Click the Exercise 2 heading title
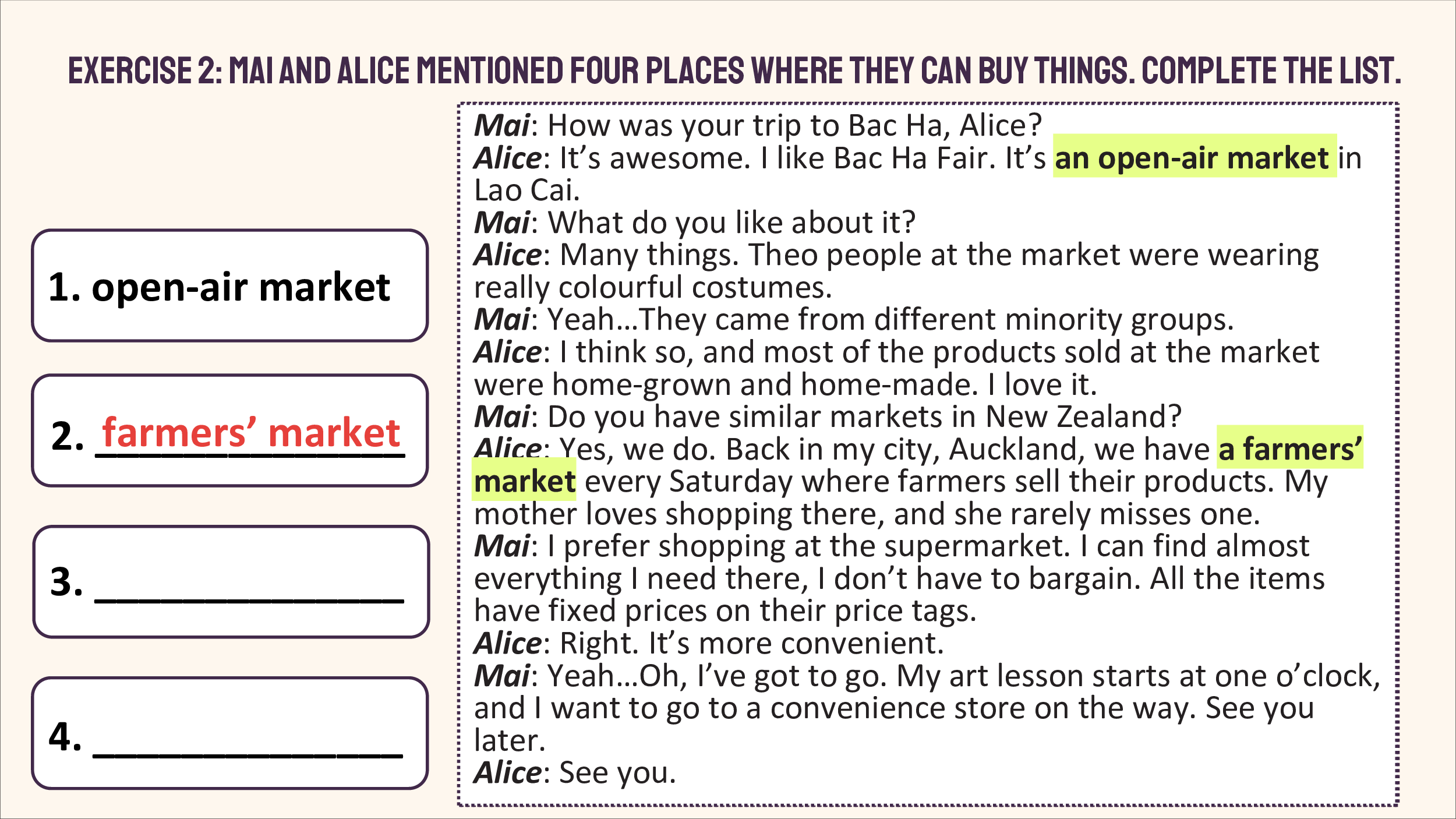The height and width of the screenshot is (819, 1456). coord(734,70)
